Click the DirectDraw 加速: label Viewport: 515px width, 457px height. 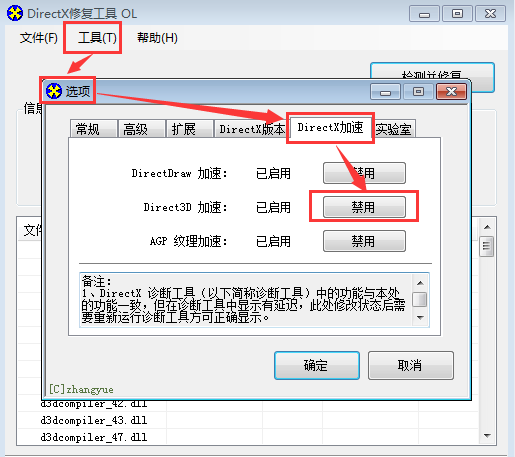pos(179,173)
